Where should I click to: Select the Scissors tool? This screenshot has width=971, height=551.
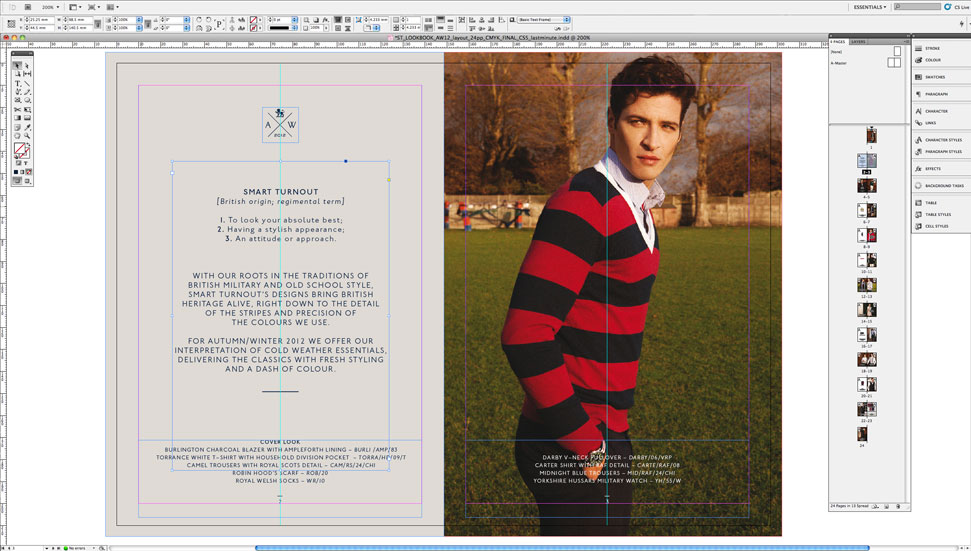pyautogui.click(x=17, y=110)
